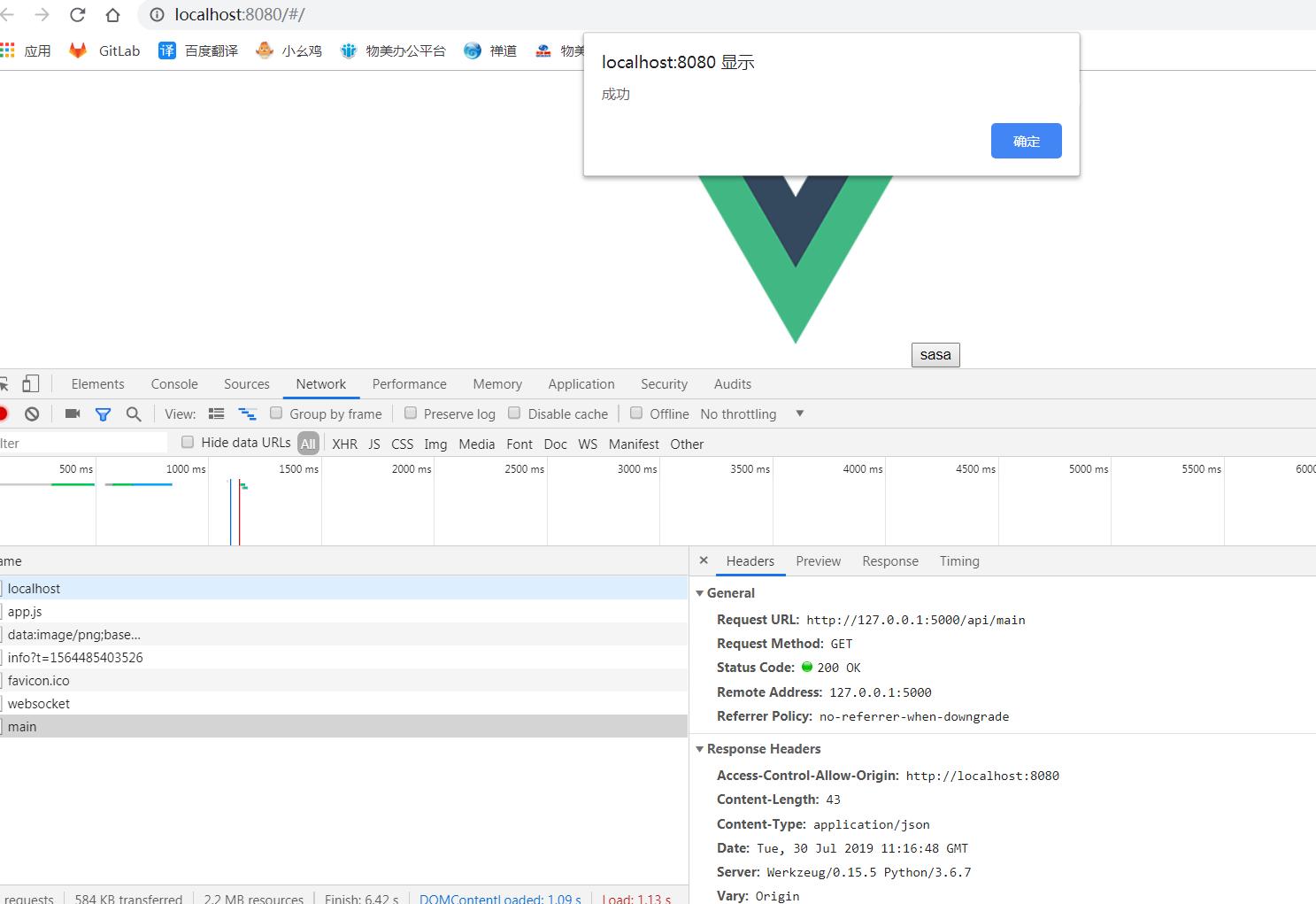1316x904 pixels.
Task: Switch to the Elements panel
Action: coord(97,384)
